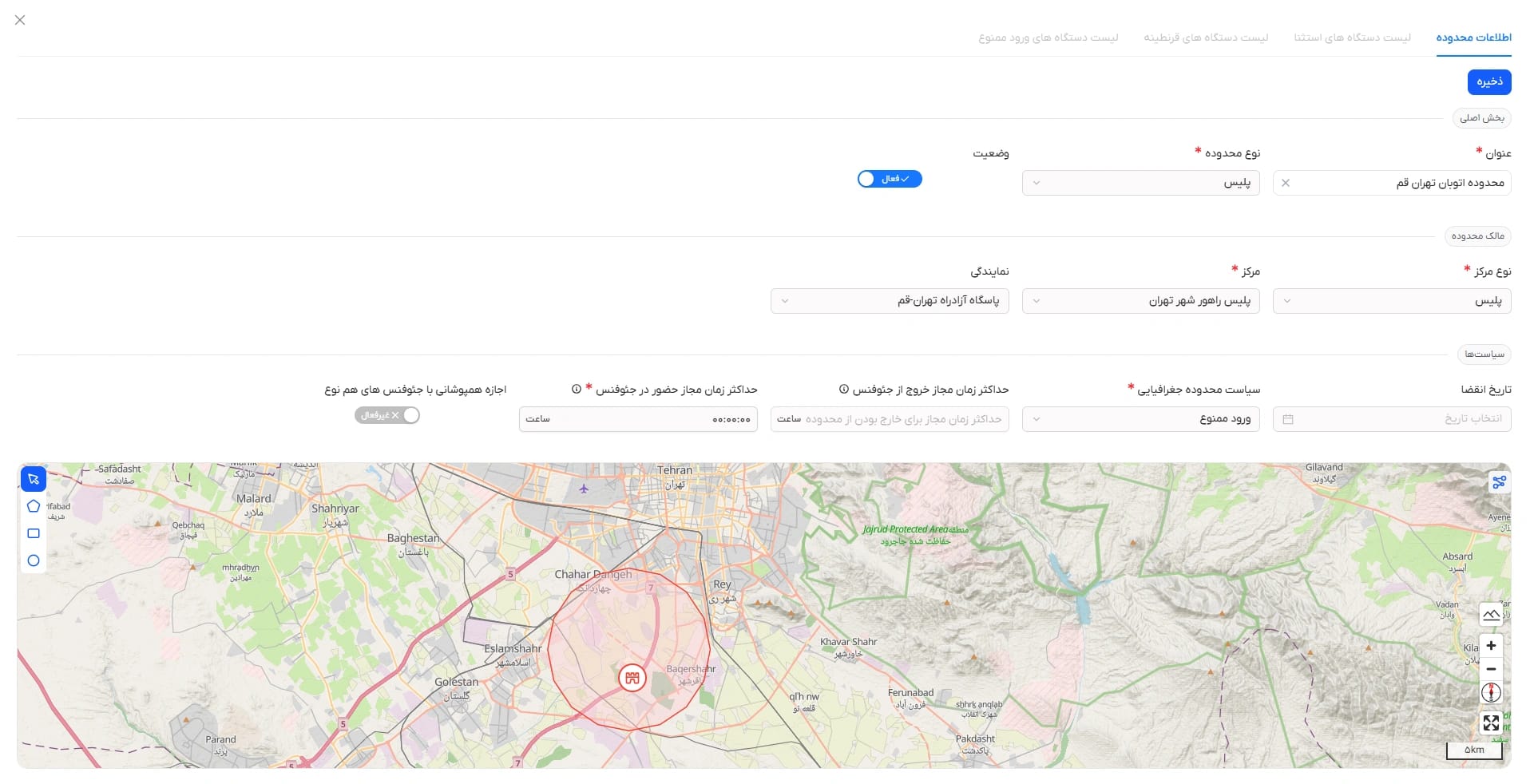Click the بخش اصلی section label

click(x=1482, y=118)
